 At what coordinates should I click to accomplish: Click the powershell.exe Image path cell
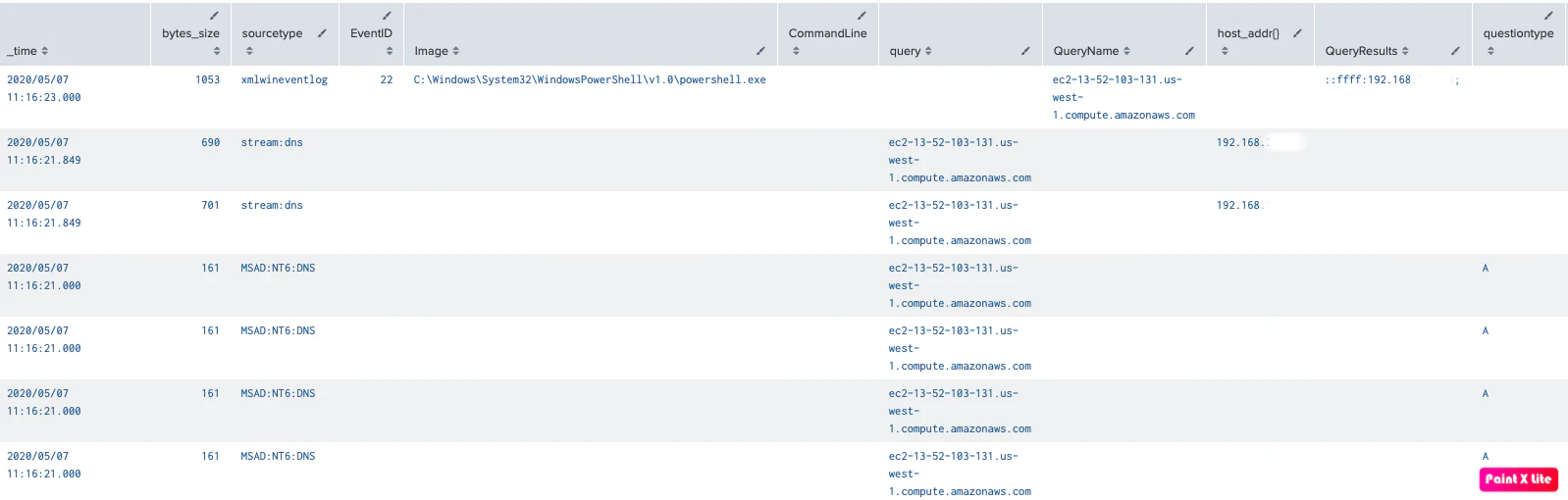point(590,80)
